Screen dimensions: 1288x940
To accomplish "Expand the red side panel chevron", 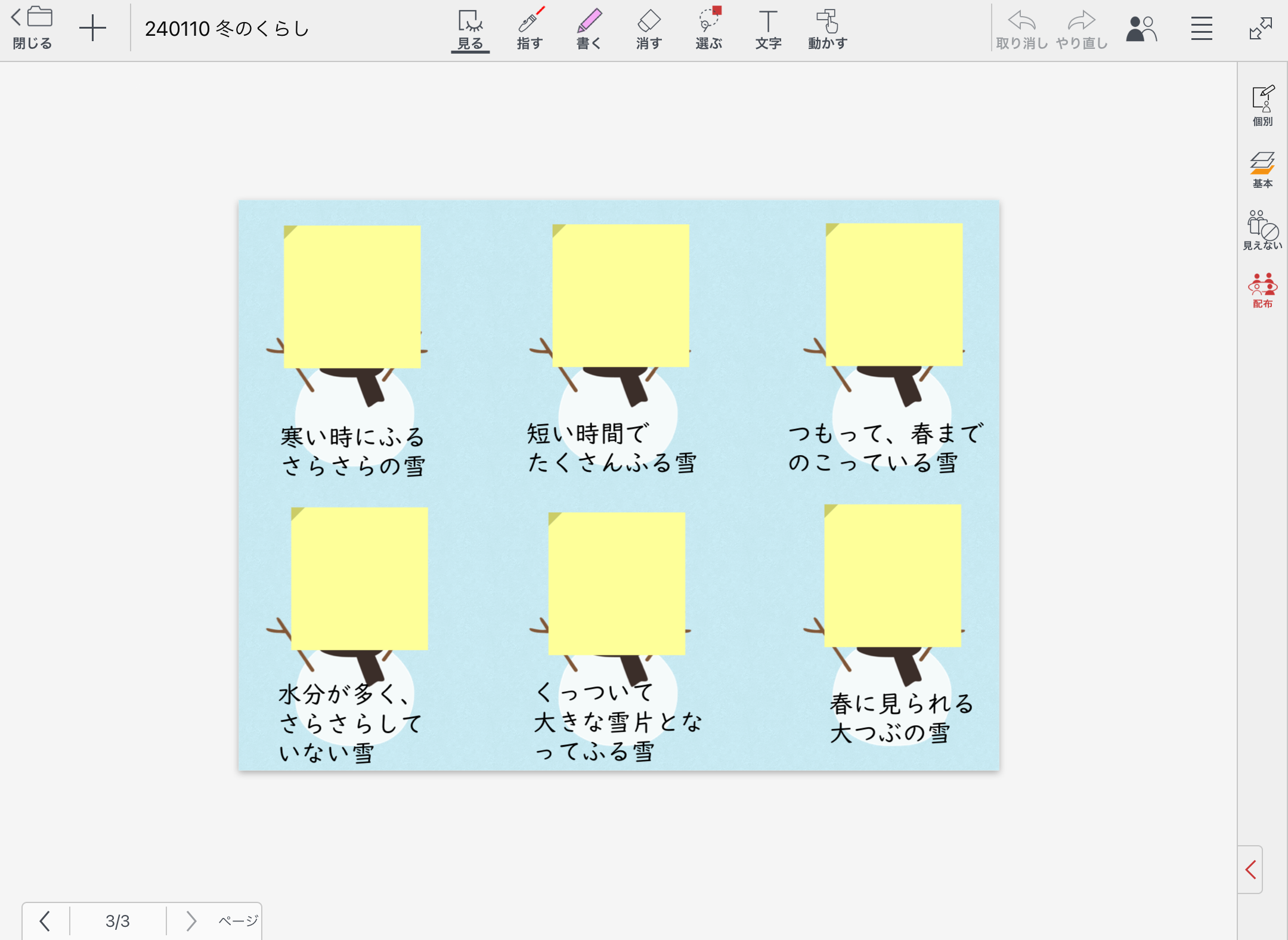I will pyautogui.click(x=1250, y=869).
